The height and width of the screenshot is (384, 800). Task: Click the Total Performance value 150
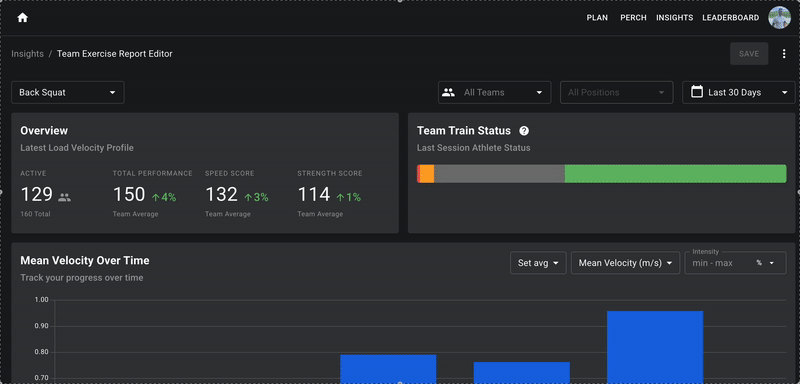click(129, 194)
